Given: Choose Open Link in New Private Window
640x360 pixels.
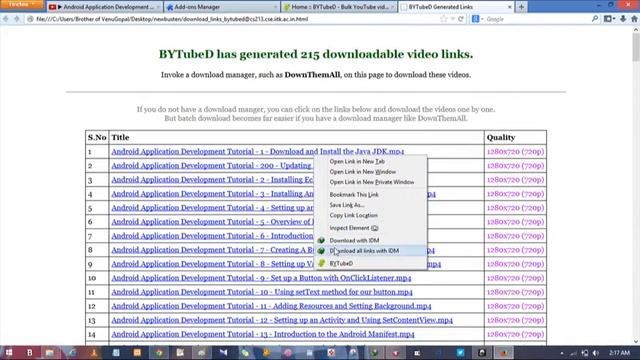Looking at the screenshot, I should [x=371, y=182].
